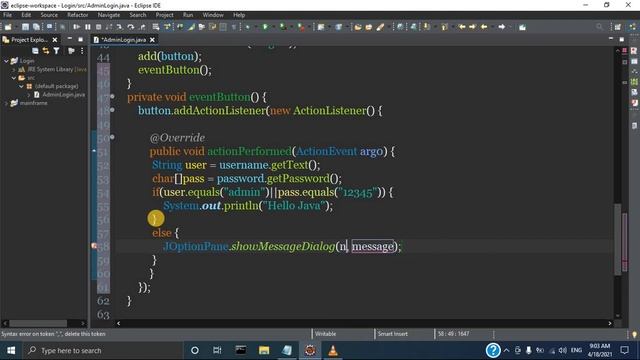The height and width of the screenshot is (360, 640).
Task: Open the forward history dropdown arrow
Action: click(509, 27)
